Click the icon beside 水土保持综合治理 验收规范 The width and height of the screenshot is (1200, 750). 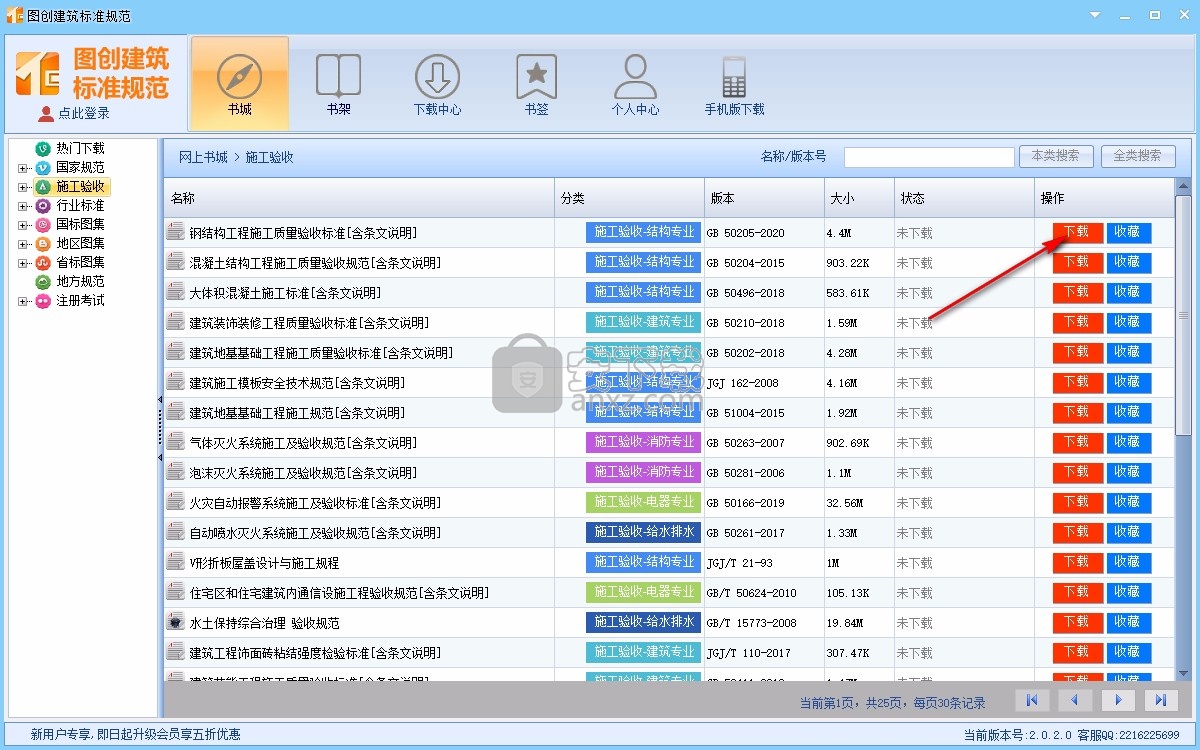click(x=176, y=622)
